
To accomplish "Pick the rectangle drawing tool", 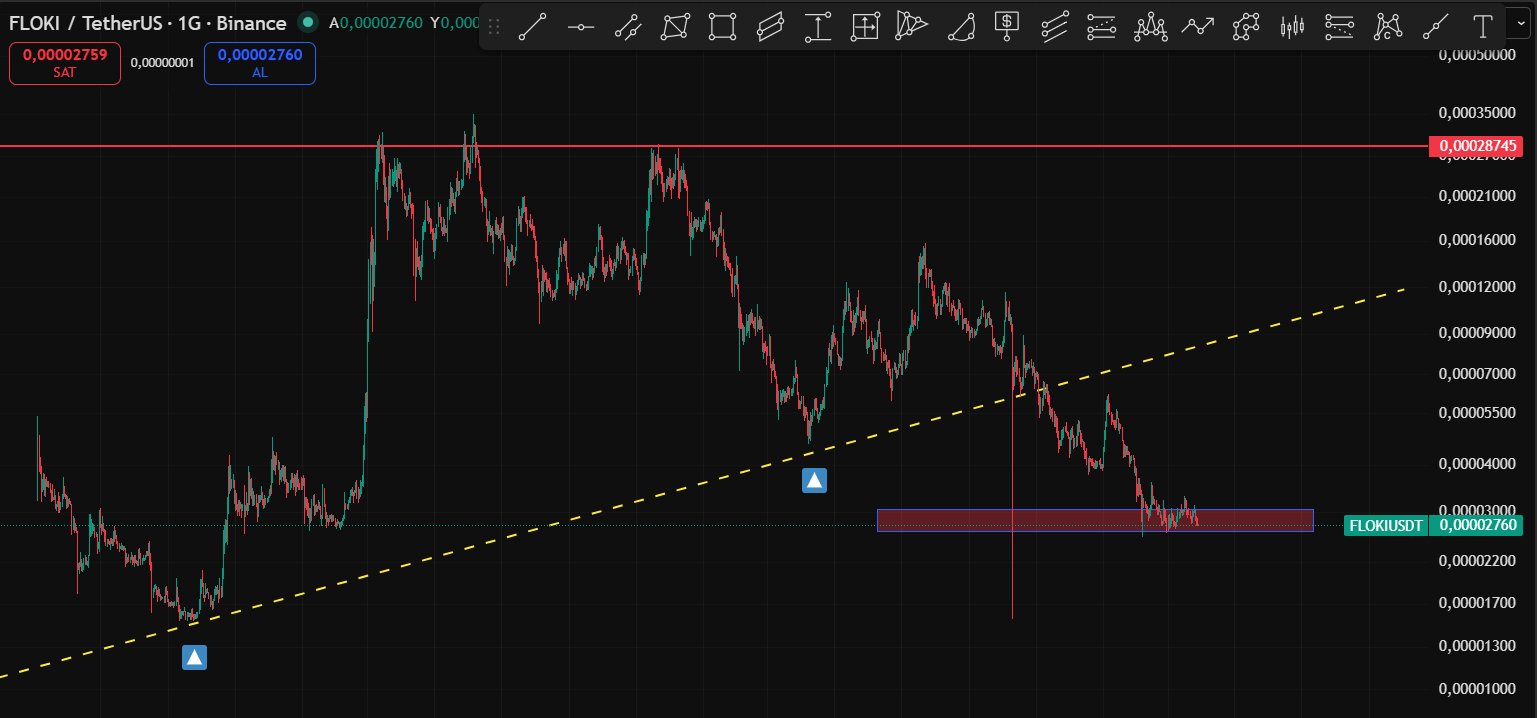I will pyautogui.click(x=722, y=27).
